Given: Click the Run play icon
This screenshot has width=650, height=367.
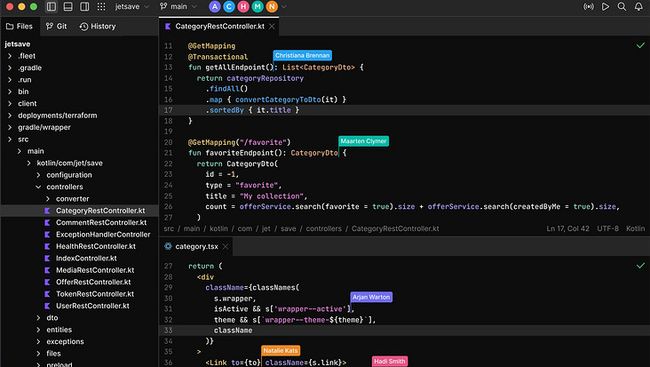Looking at the screenshot, I should click(x=606, y=7).
